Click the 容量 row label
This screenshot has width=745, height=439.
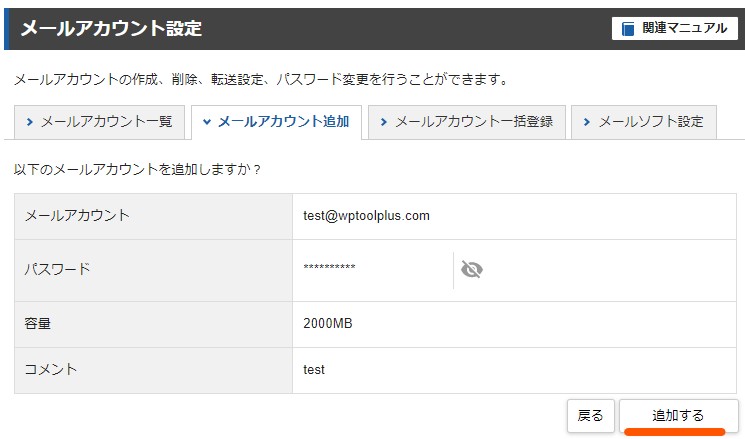click(38, 324)
